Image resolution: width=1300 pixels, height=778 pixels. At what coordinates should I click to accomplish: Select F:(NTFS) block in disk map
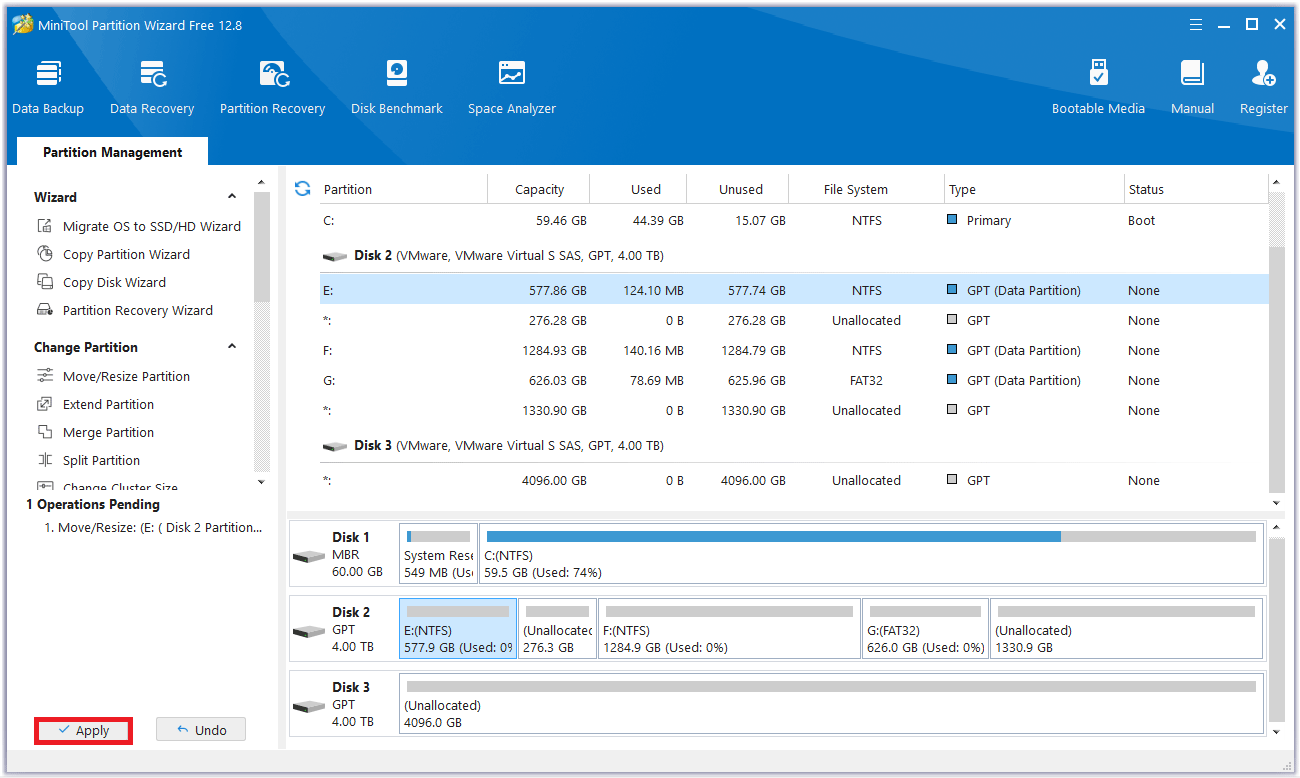point(729,629)
